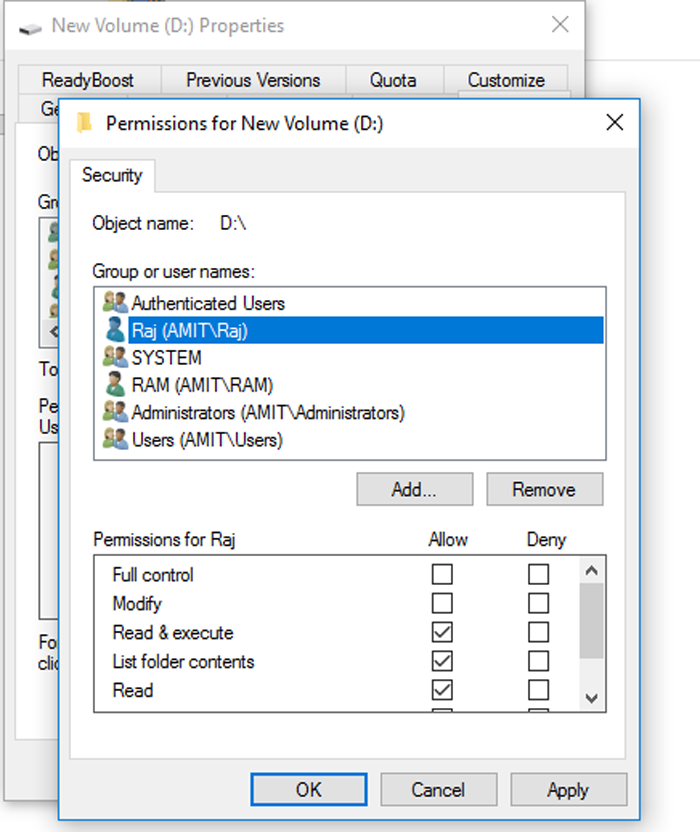The width and height of the screenshot is (700, 832).
Task: Click the SYSTEM group icon
Action: 115,357
